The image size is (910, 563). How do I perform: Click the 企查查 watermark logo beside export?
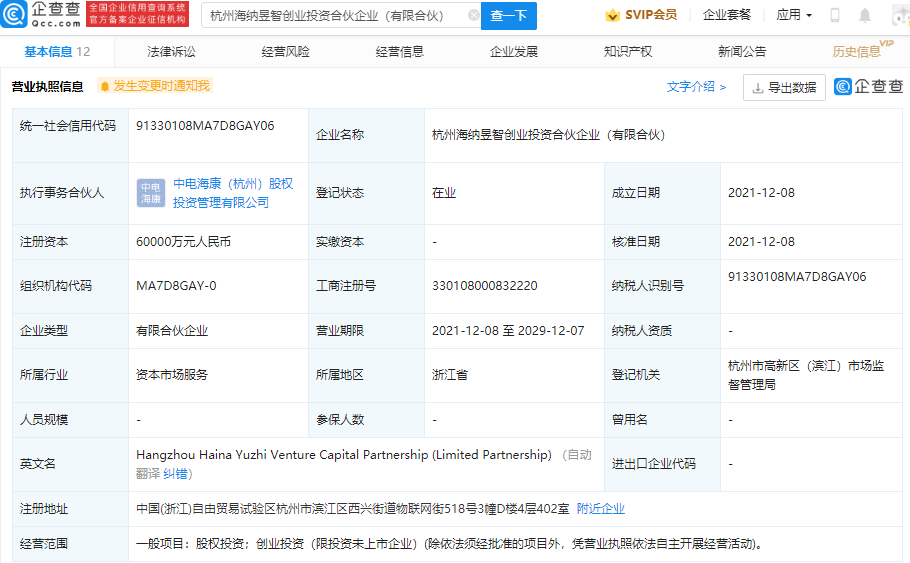(868, 87)
